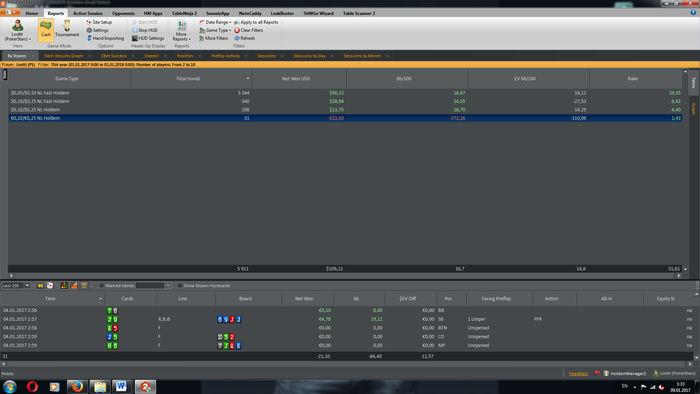
Task: Refresh the report
Action: [x=245, y=38]
